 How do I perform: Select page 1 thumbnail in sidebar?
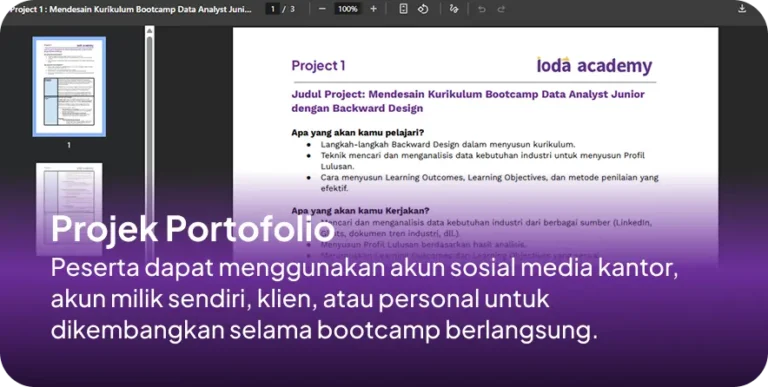(69, 87)
